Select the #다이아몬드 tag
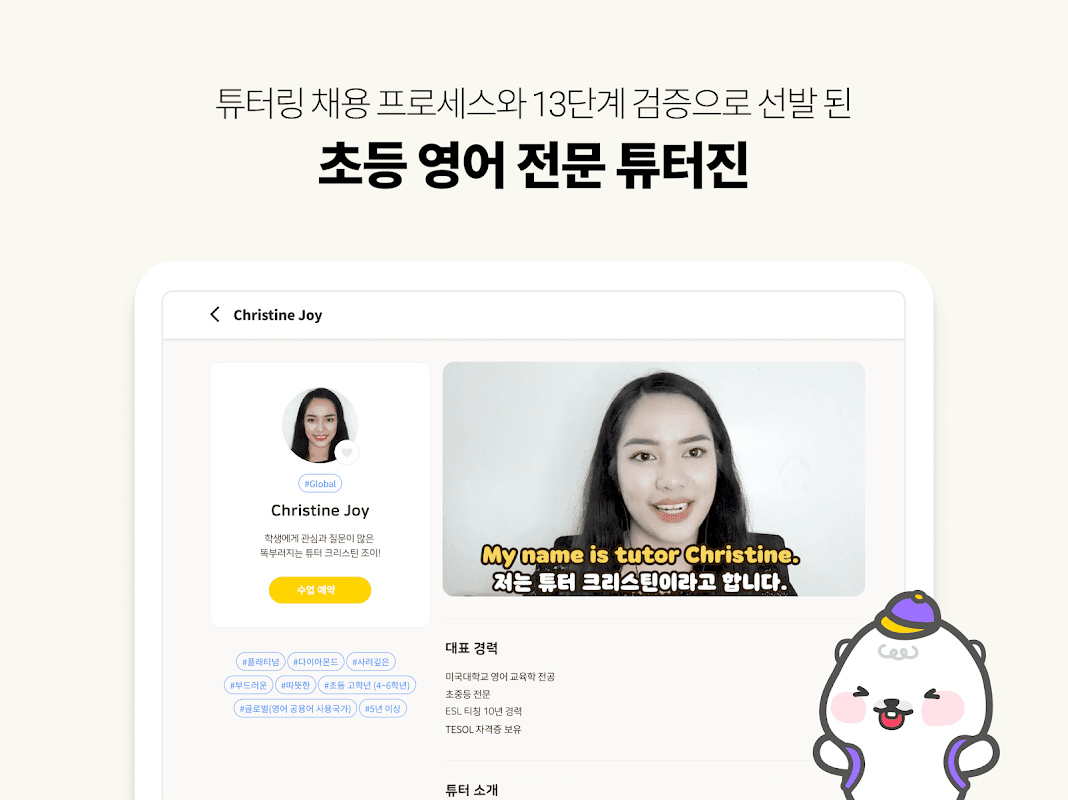Screen dimensions: 1068x800 point(315,662)
